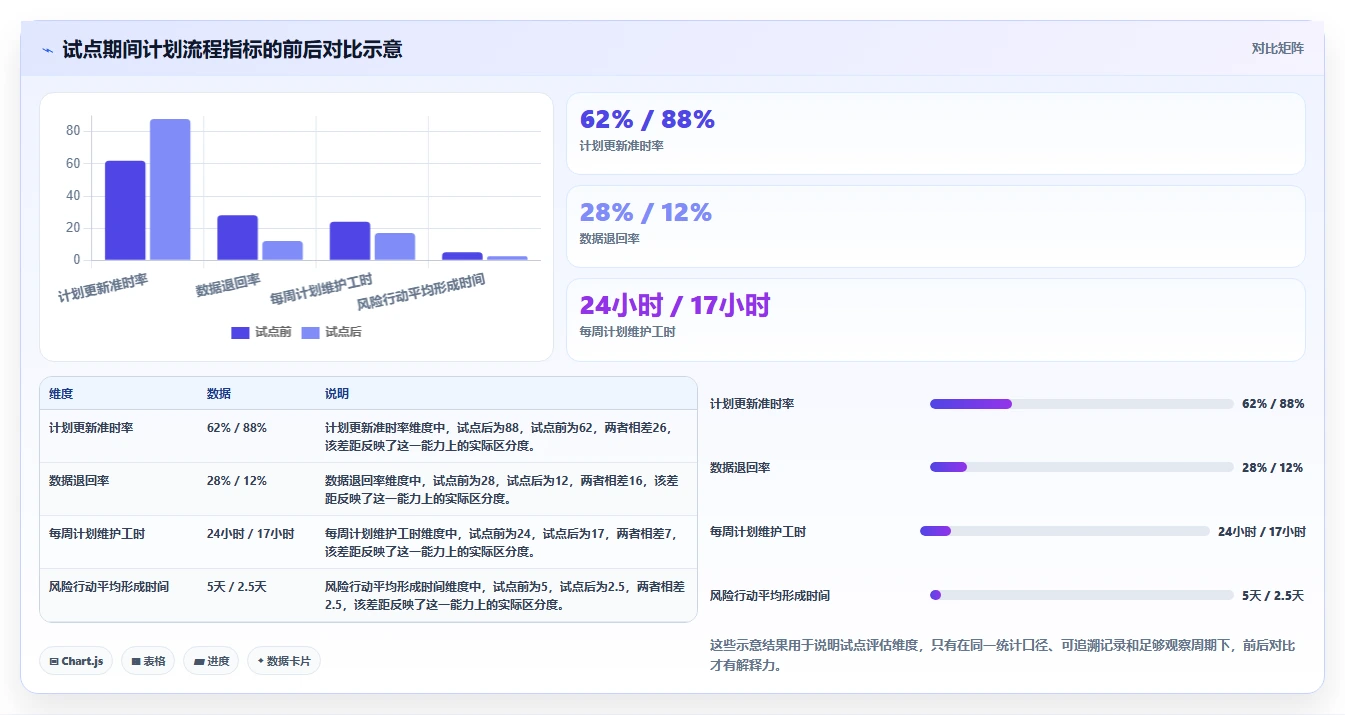Click the 进度 chip
Viewport: 1345px width, 715px height.
pos(211,661)
